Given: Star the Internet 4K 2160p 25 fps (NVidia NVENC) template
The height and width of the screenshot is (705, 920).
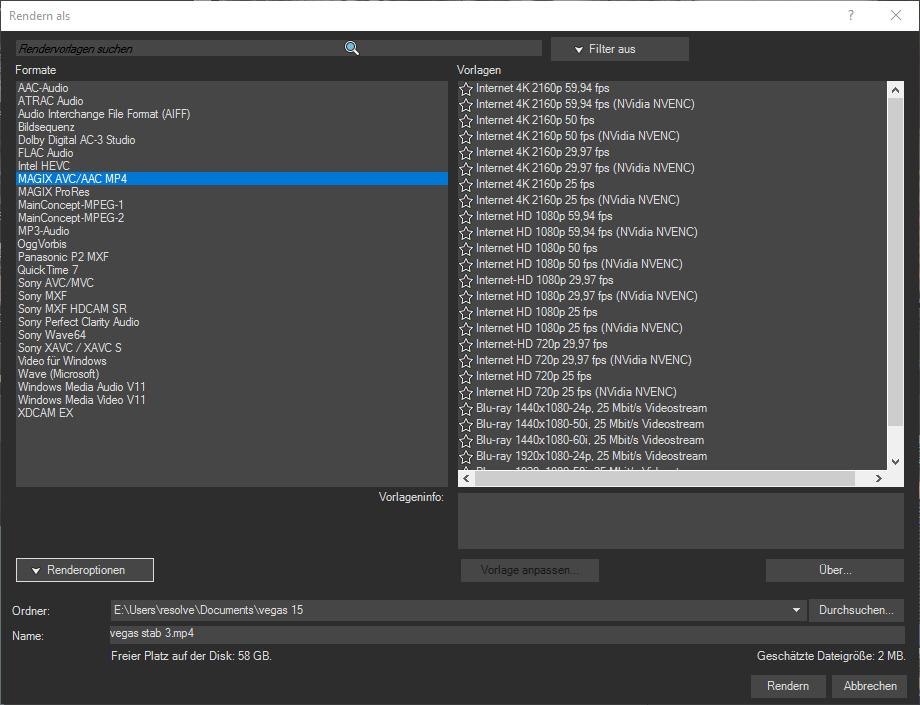Looking at the screenshot, I should (466, 201).
